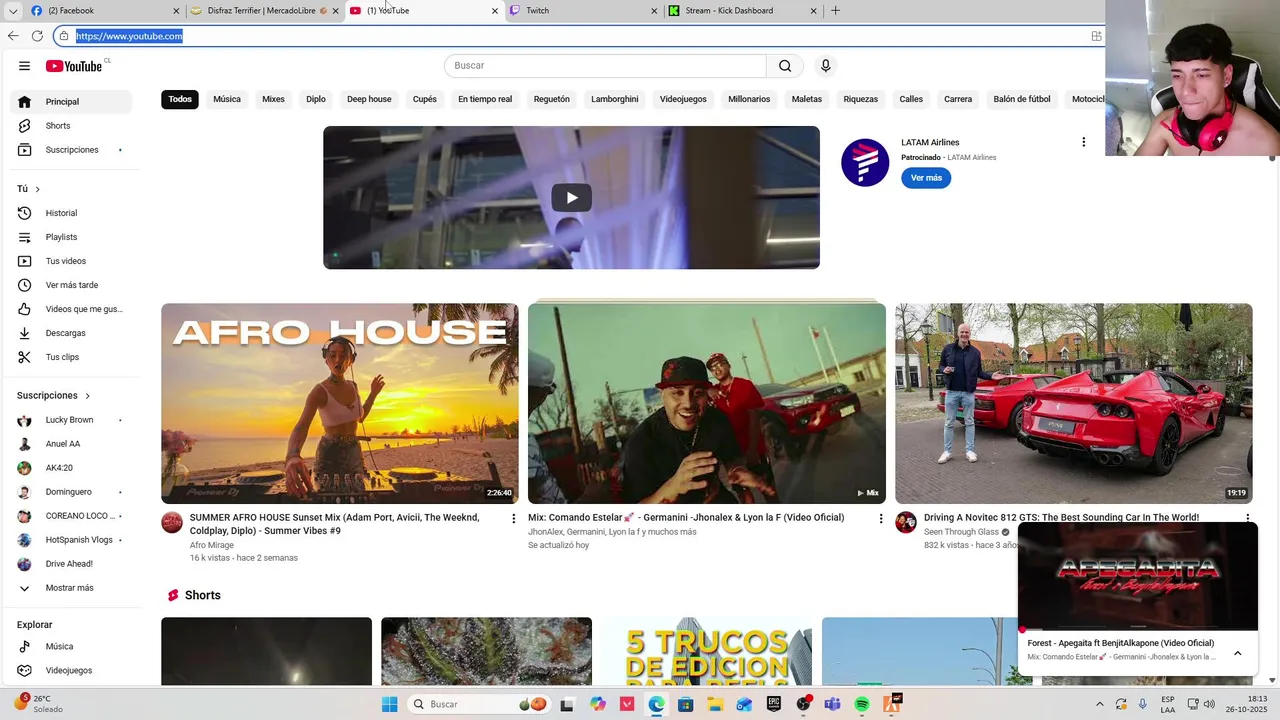The height and width of the screenshot is (720, 1280).
Task: Click the search magnifier button
Action: [x=785, y=66]
